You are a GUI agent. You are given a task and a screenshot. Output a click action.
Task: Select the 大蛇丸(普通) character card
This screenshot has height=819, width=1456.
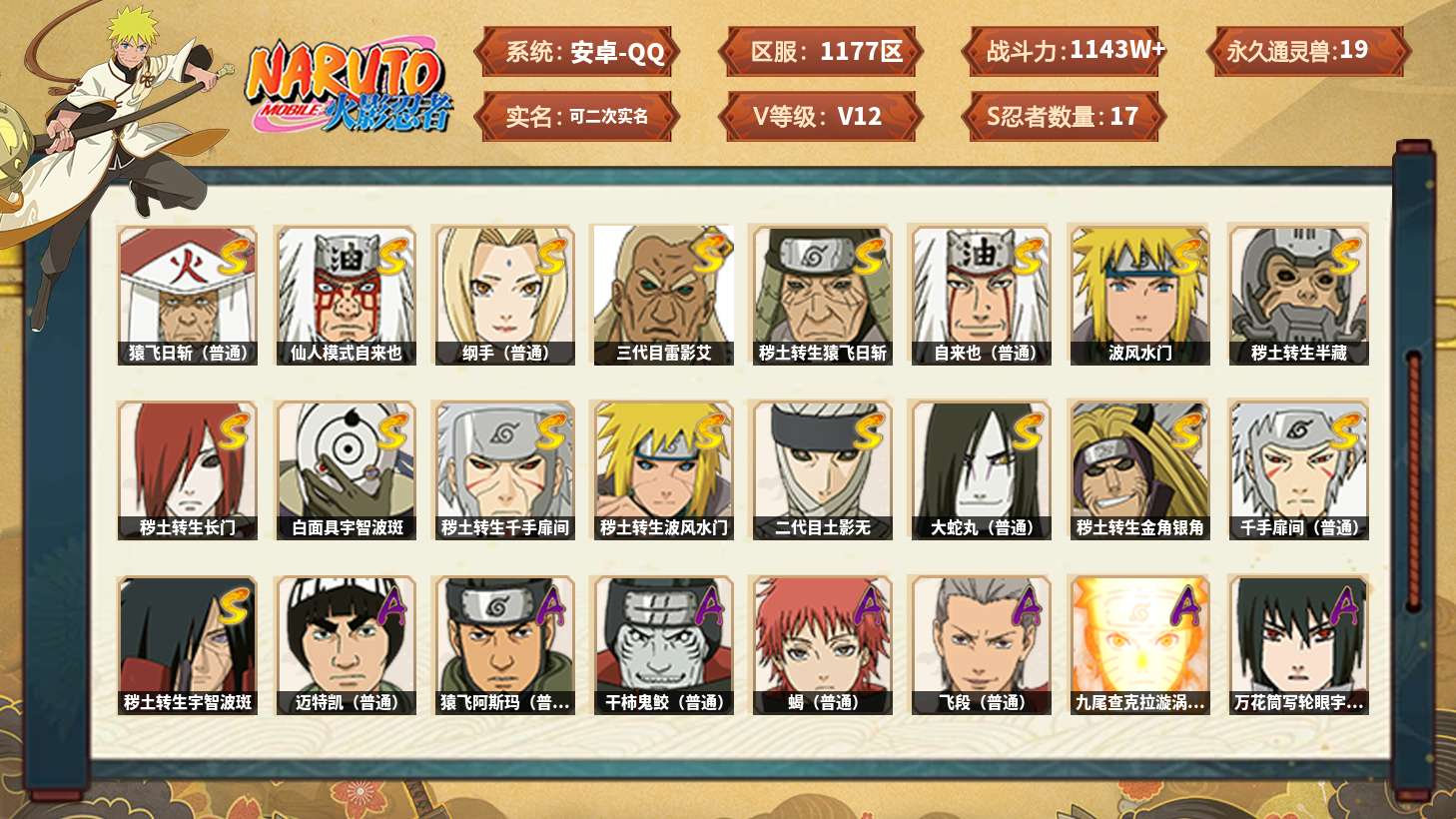[981, 470]
